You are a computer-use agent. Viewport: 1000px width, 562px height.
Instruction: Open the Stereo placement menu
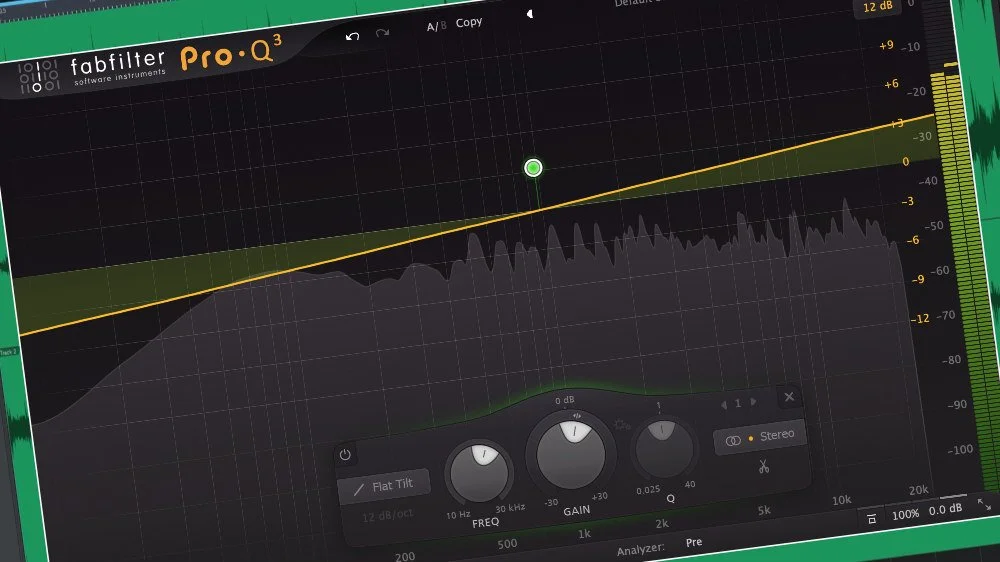760,437
